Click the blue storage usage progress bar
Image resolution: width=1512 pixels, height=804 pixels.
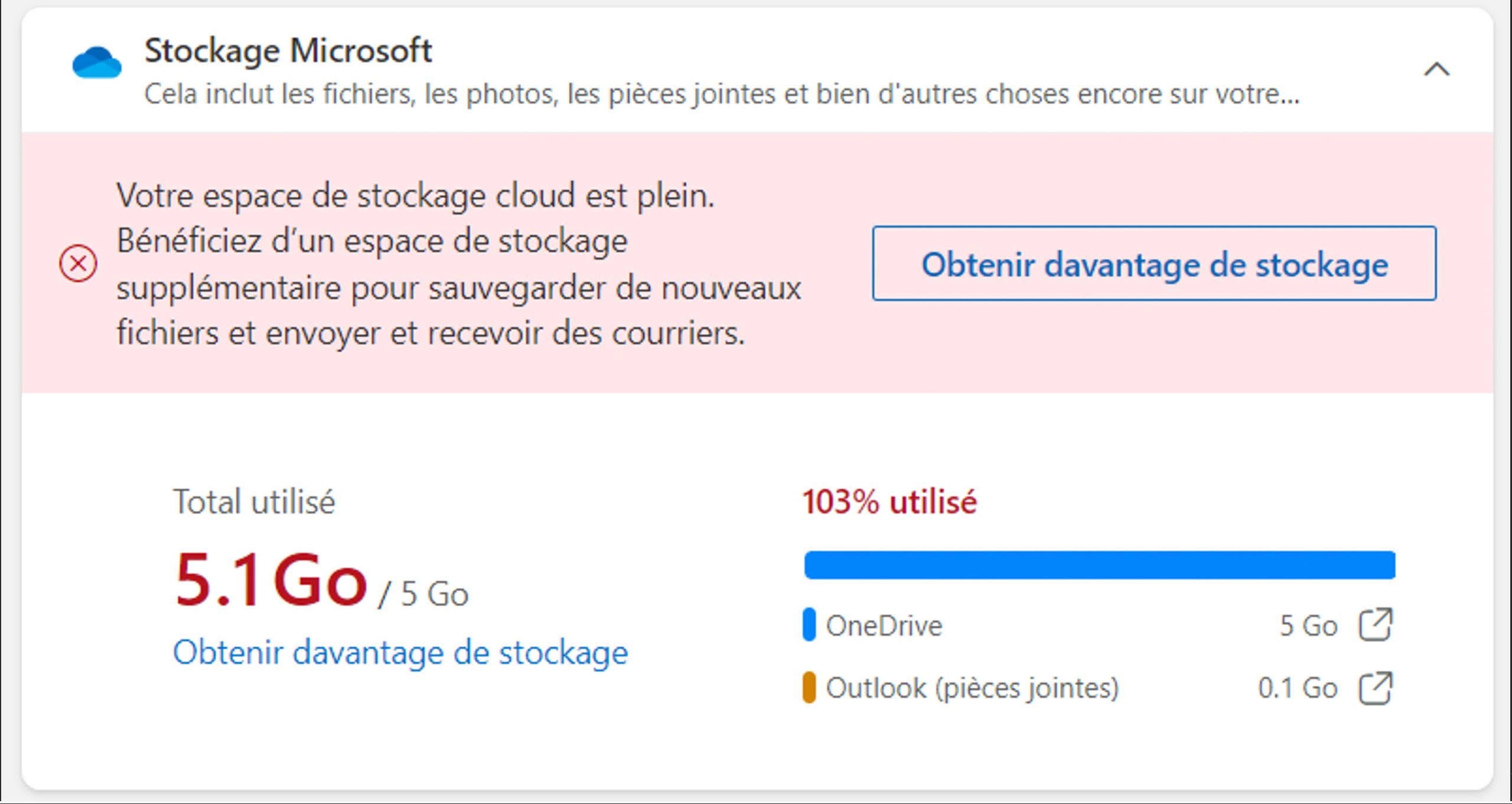coord(1099,565)
